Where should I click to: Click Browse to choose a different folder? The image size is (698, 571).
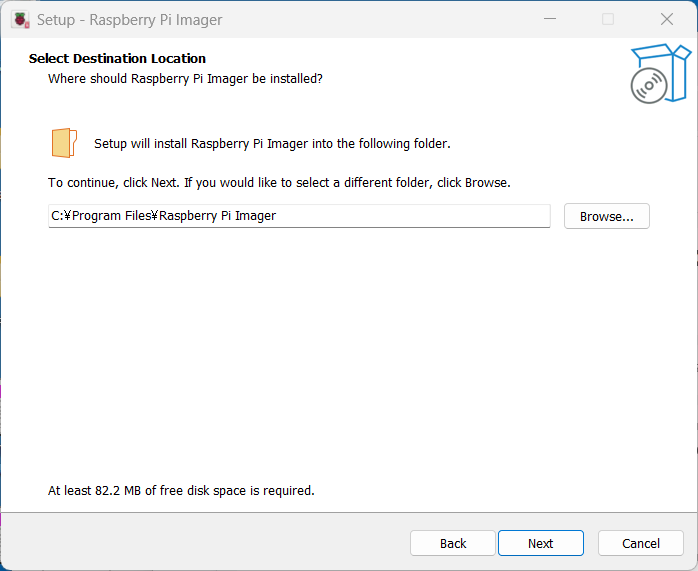(606, 216)
